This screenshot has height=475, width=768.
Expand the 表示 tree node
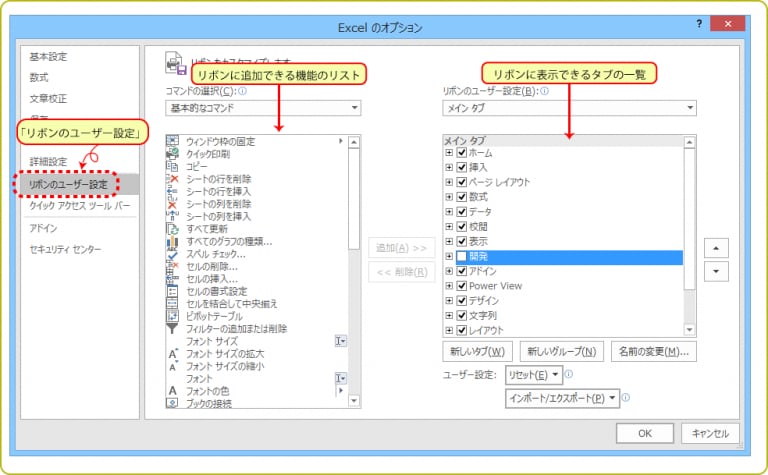pos(449,241)
